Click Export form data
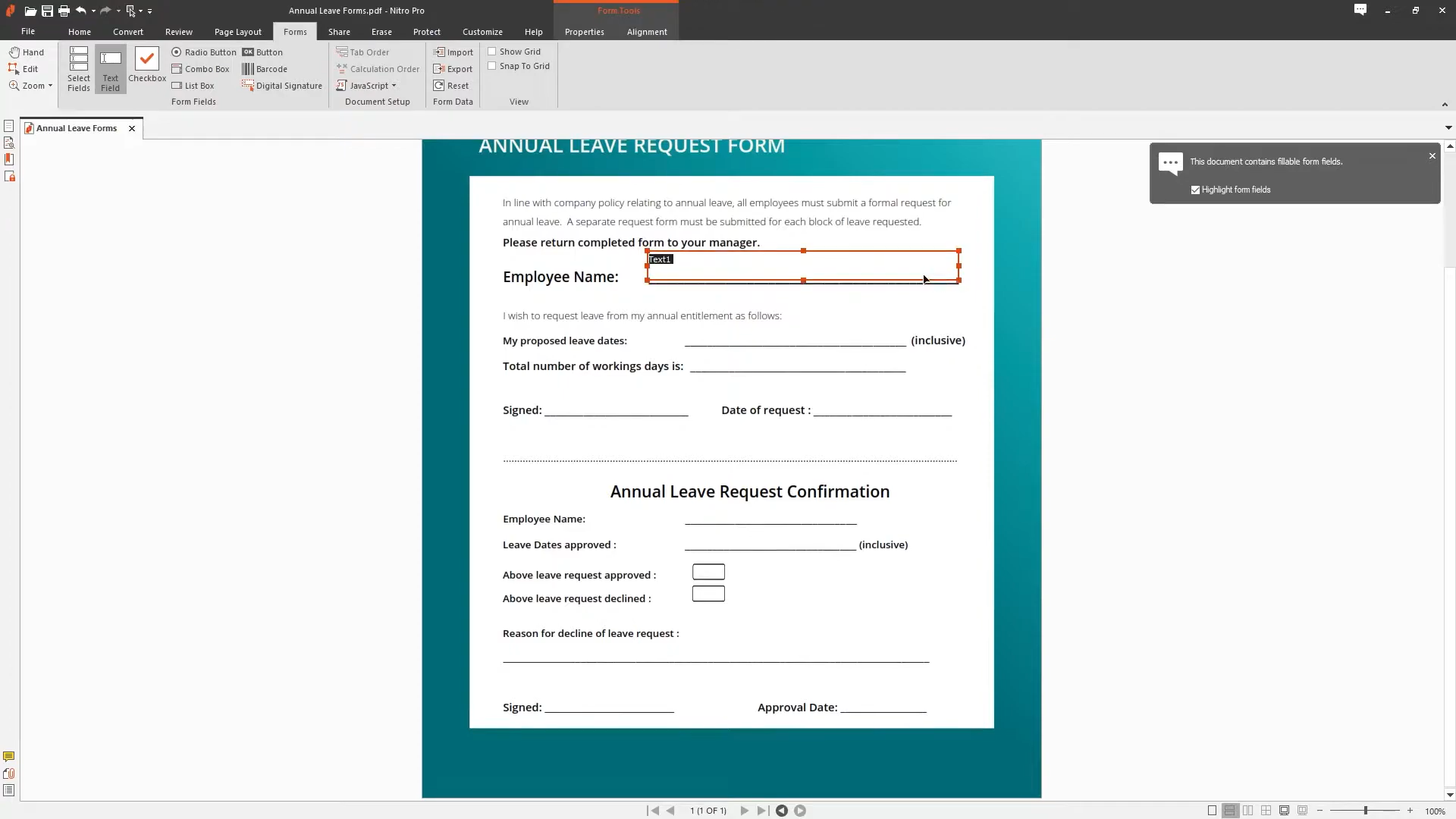The height and width of the screenshot is (819, 1456). point(453,69)
